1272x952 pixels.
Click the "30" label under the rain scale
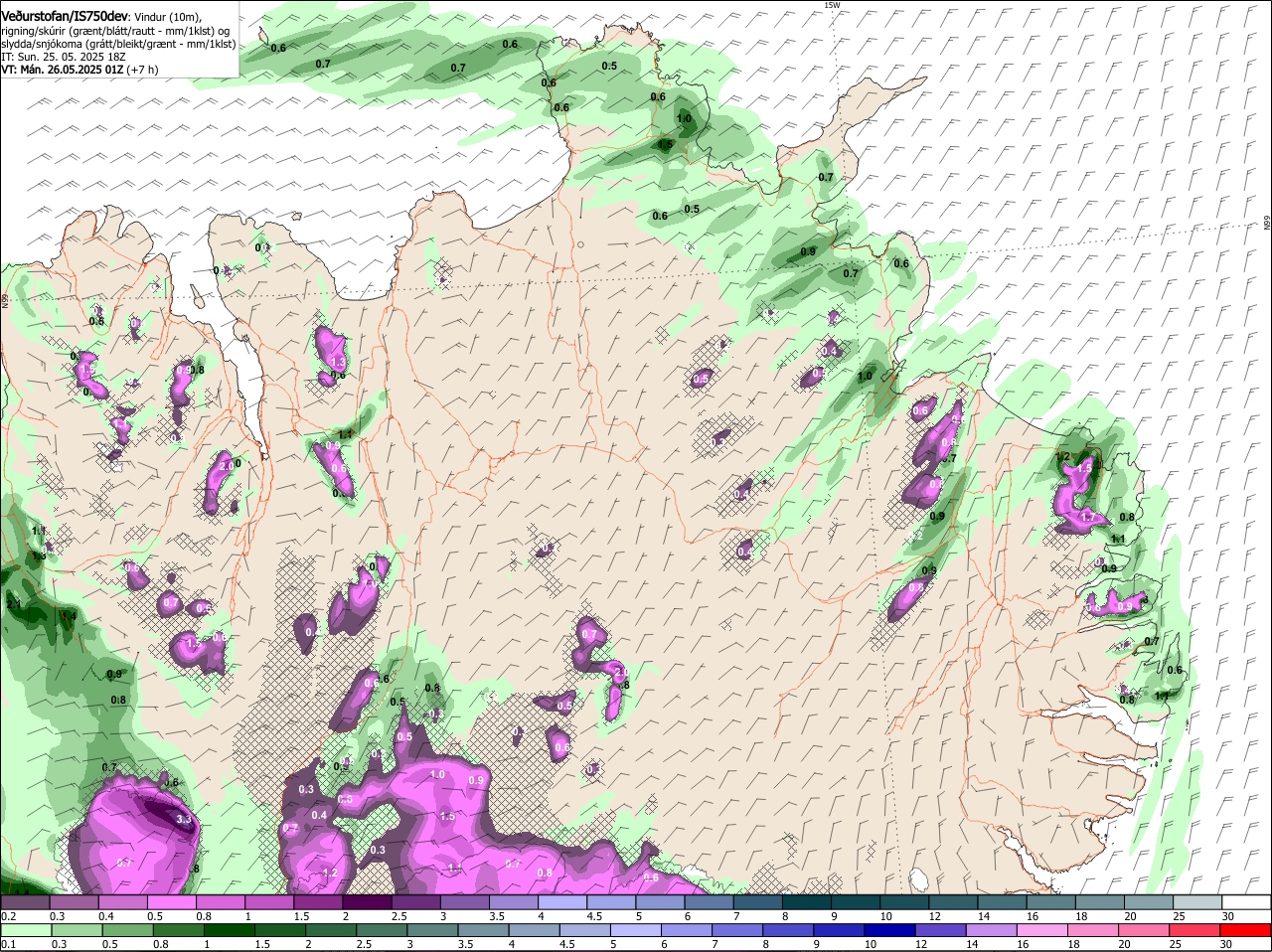coord(1226,944)
